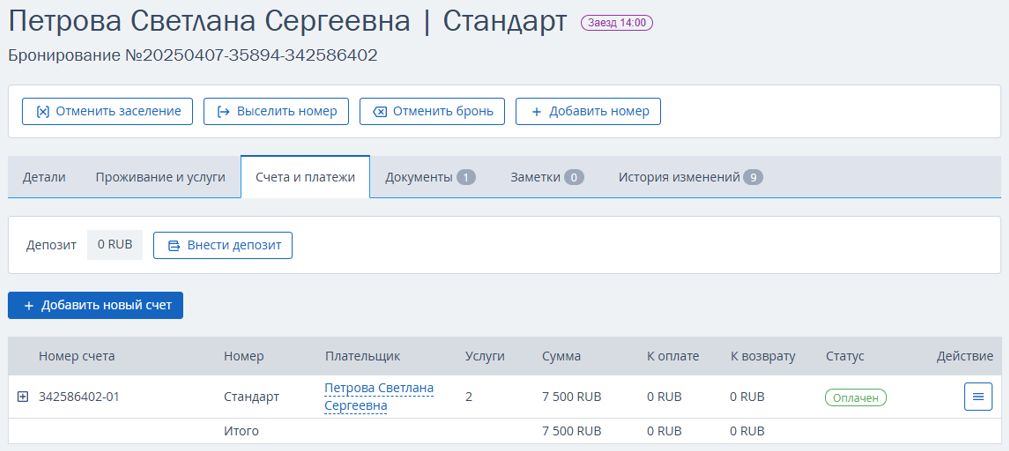Open payer link Петрова Светлана Сергеевна

(379, 397)
